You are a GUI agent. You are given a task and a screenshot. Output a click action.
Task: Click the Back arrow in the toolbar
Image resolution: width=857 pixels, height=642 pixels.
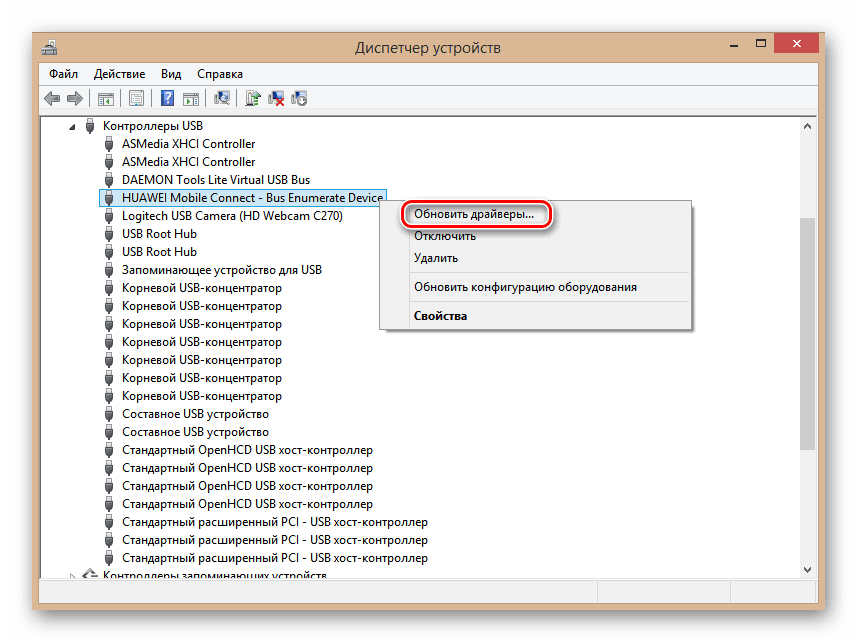(x=52, y=98)
